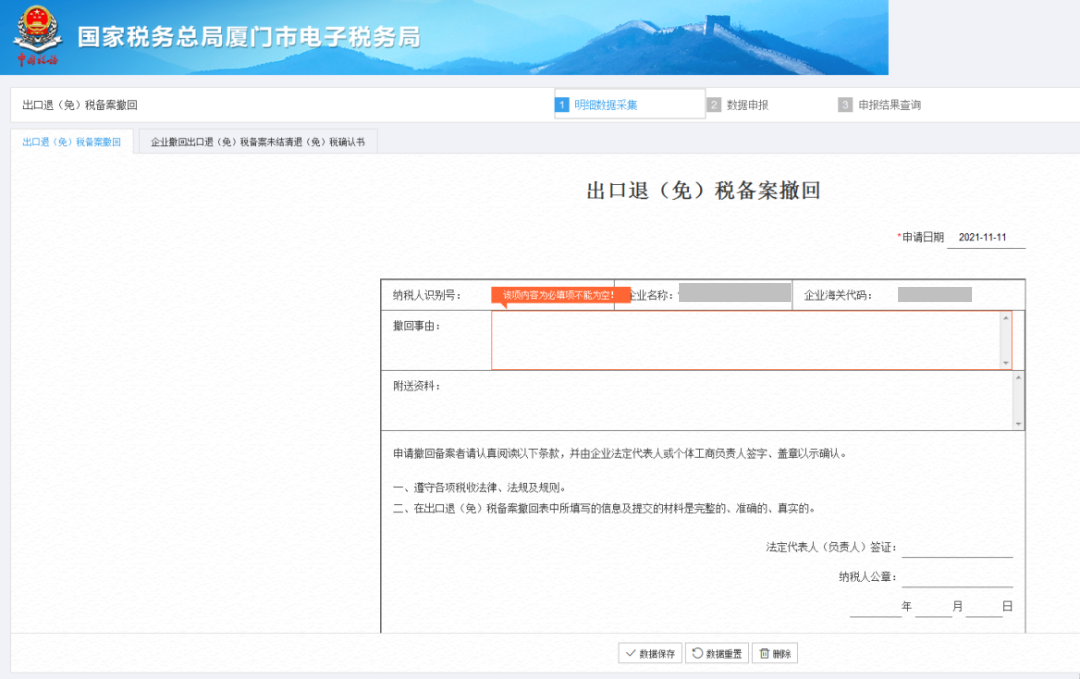Viewport: 1080px width, 679px height.
Task: Open 企业撤回出口退（免）税备案未结清退（免）税确认书 tab
Action: pos(257,142)
